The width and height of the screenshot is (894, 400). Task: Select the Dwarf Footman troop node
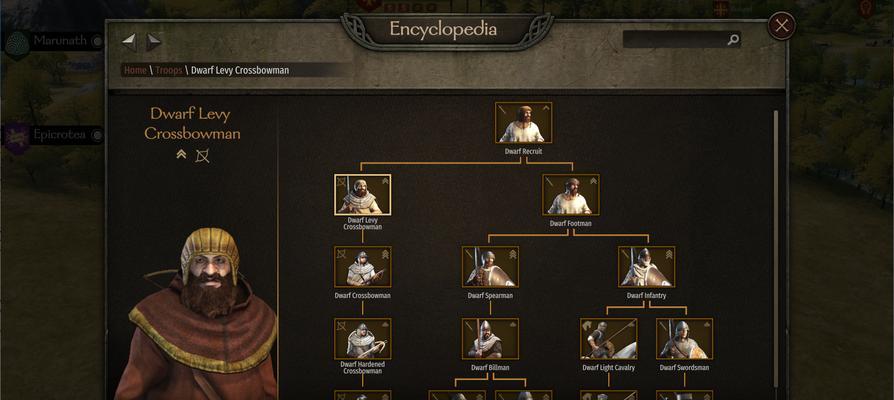tap(571, 195)
